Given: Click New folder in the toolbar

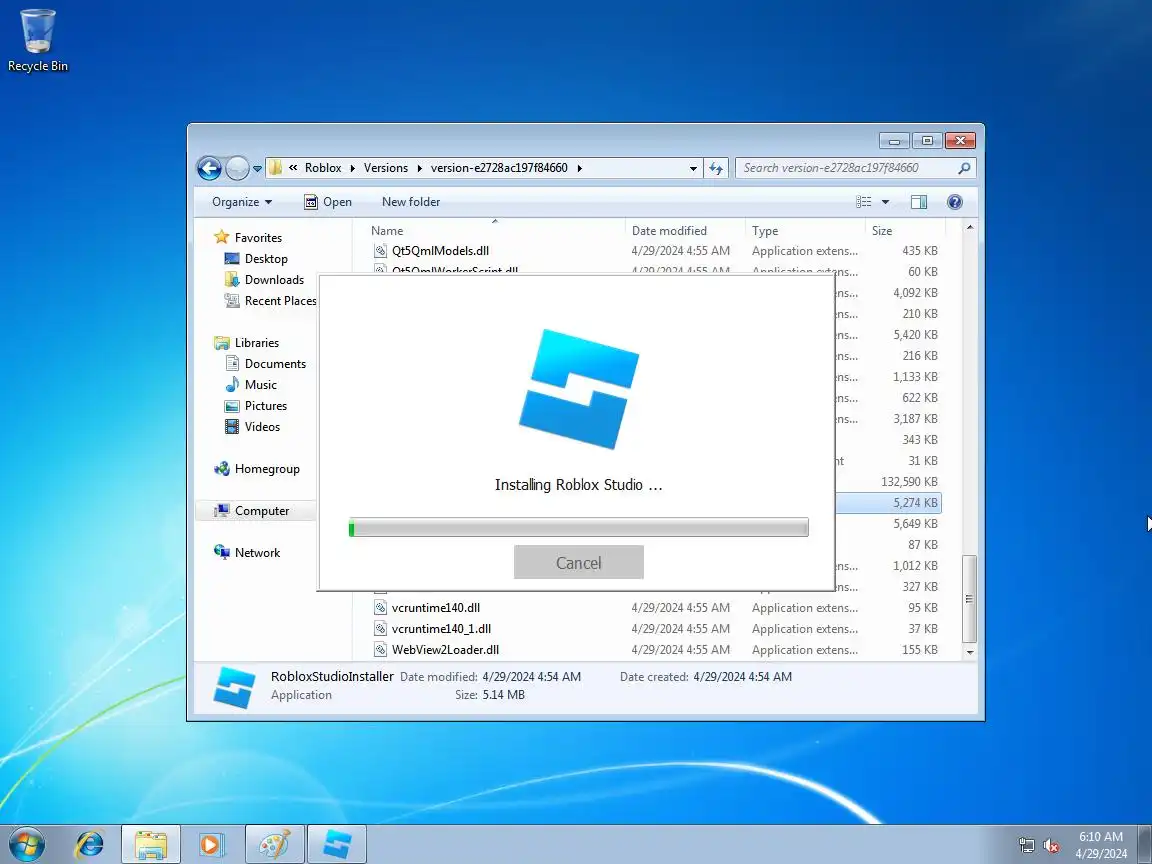Looking at the screenshot, I should pos(411,202).
